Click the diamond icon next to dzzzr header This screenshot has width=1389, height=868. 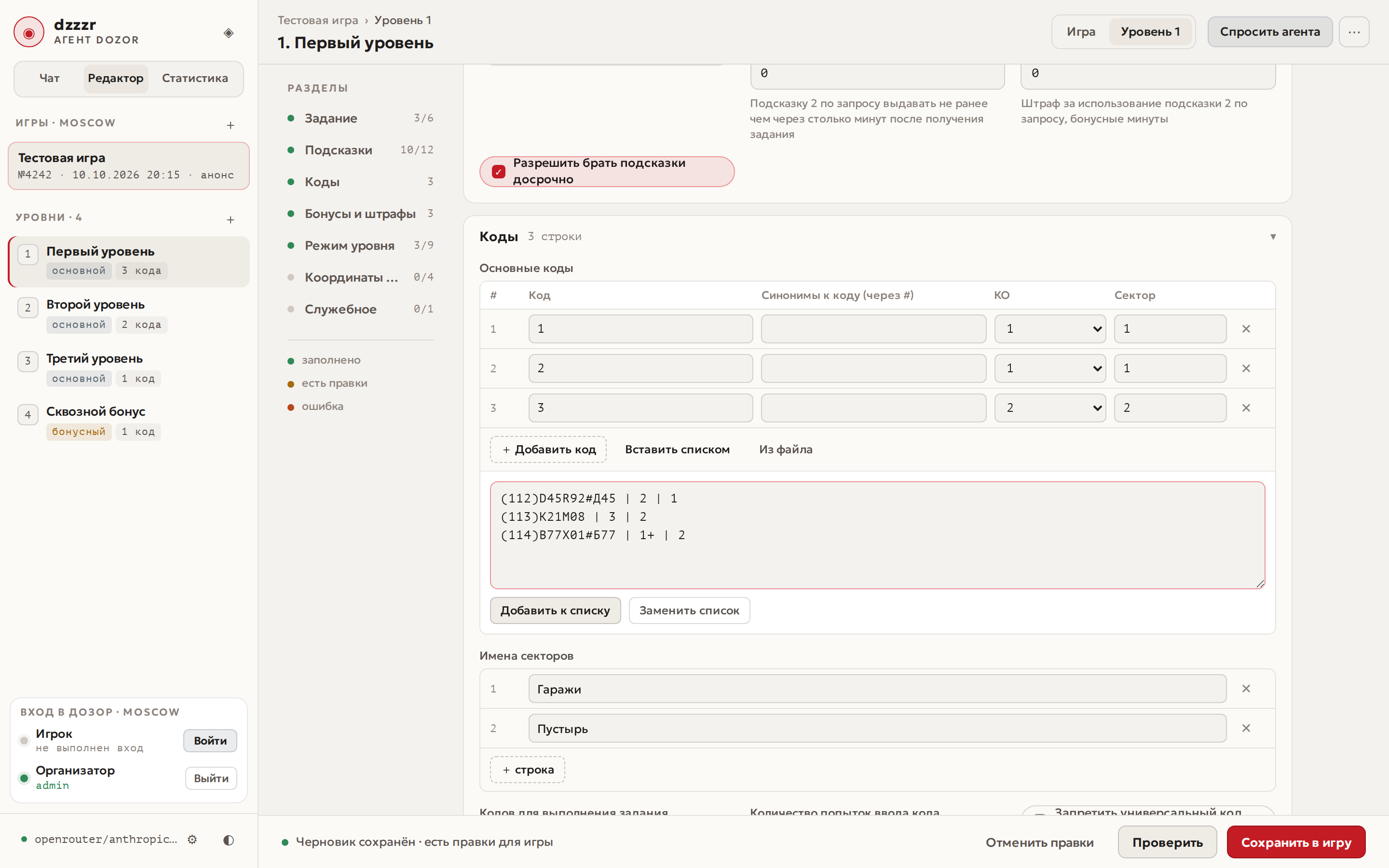(x=229, y=33)
